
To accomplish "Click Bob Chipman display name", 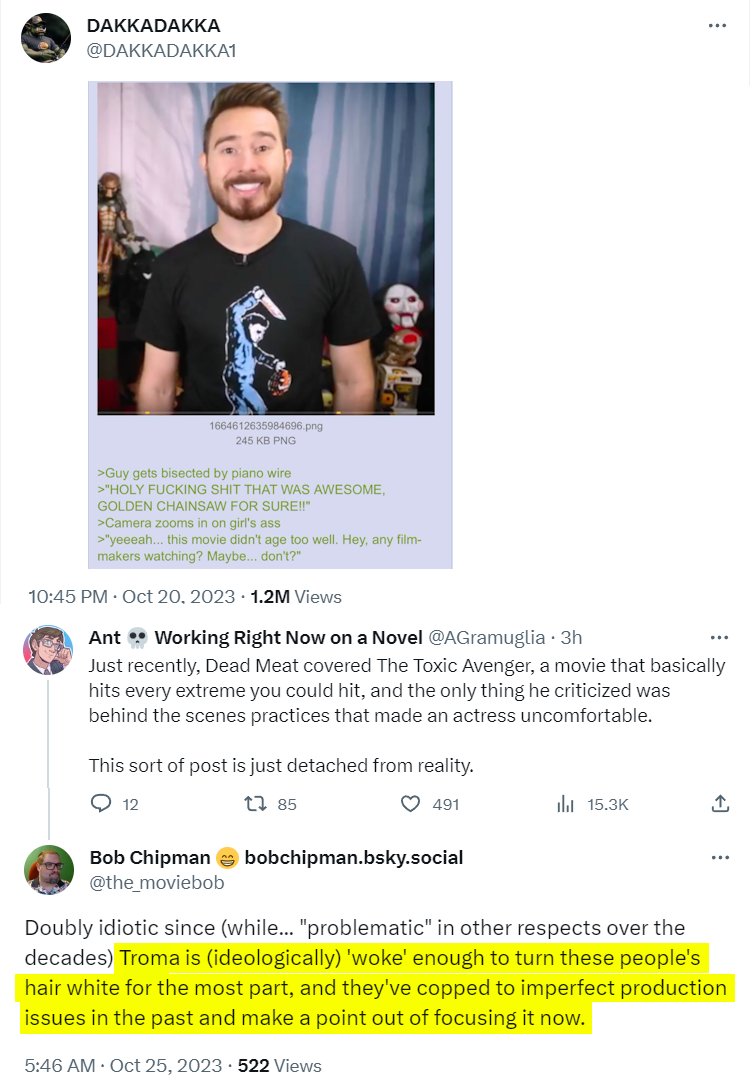I will coord(150,858).
